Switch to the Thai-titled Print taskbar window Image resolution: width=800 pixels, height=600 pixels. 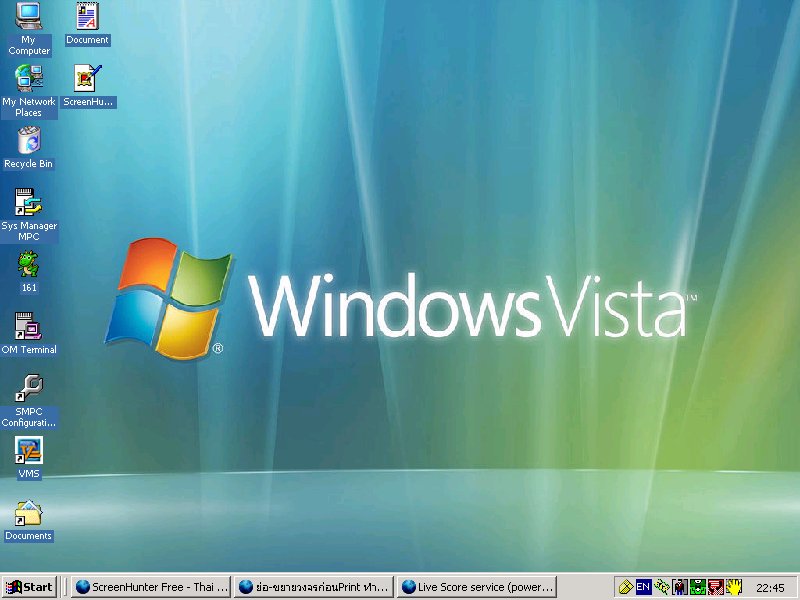tap(314, 587)
